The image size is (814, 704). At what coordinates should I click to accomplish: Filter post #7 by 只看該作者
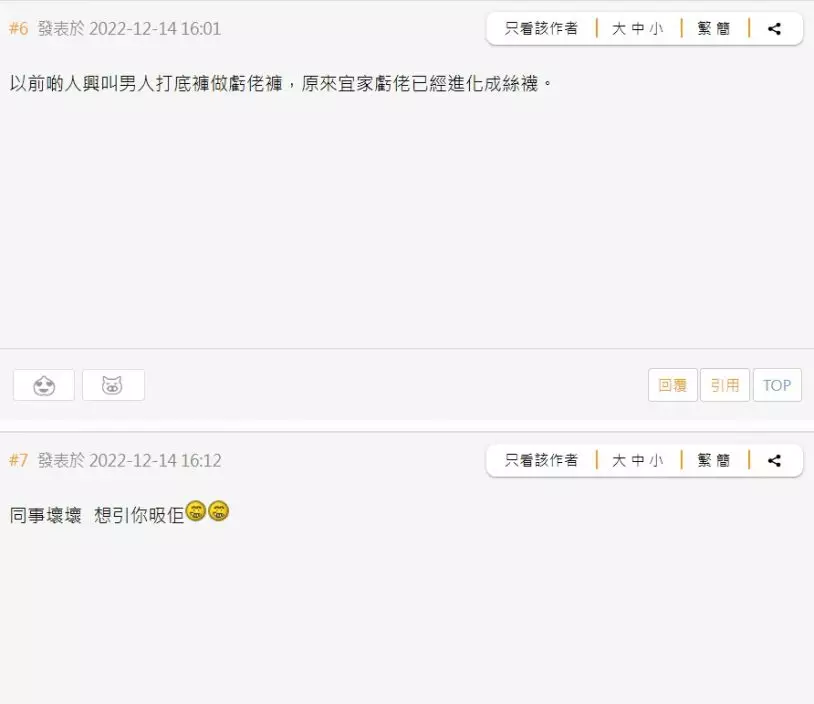[x=541, y=461]
